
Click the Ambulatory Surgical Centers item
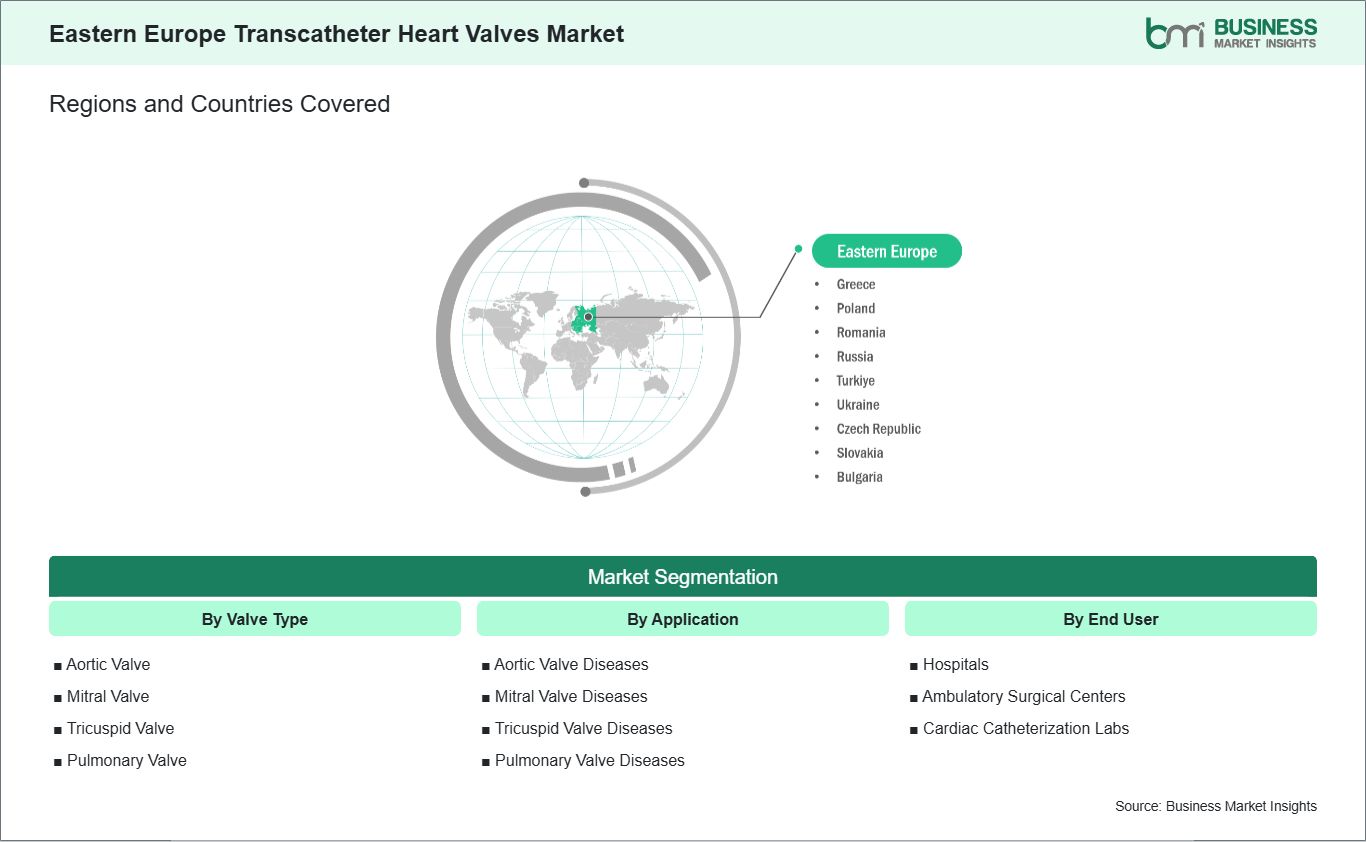click(x=1023, y=696)
